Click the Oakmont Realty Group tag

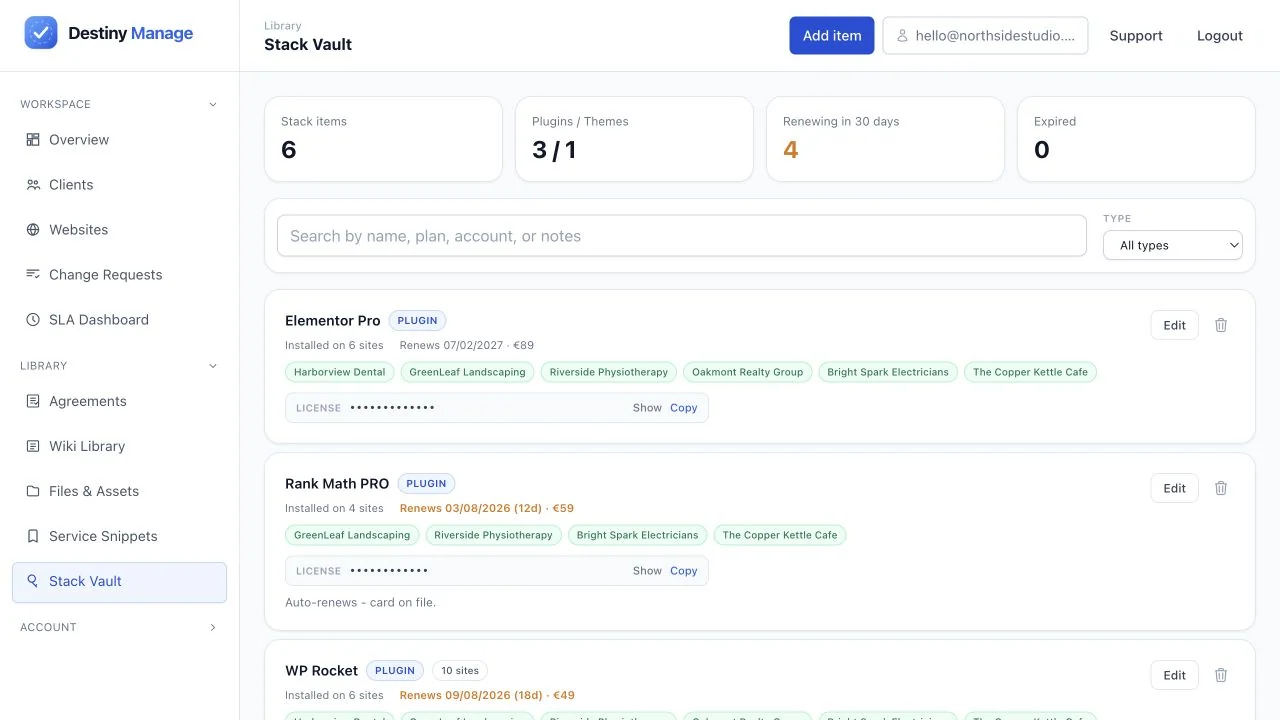[x=748, y=372]
